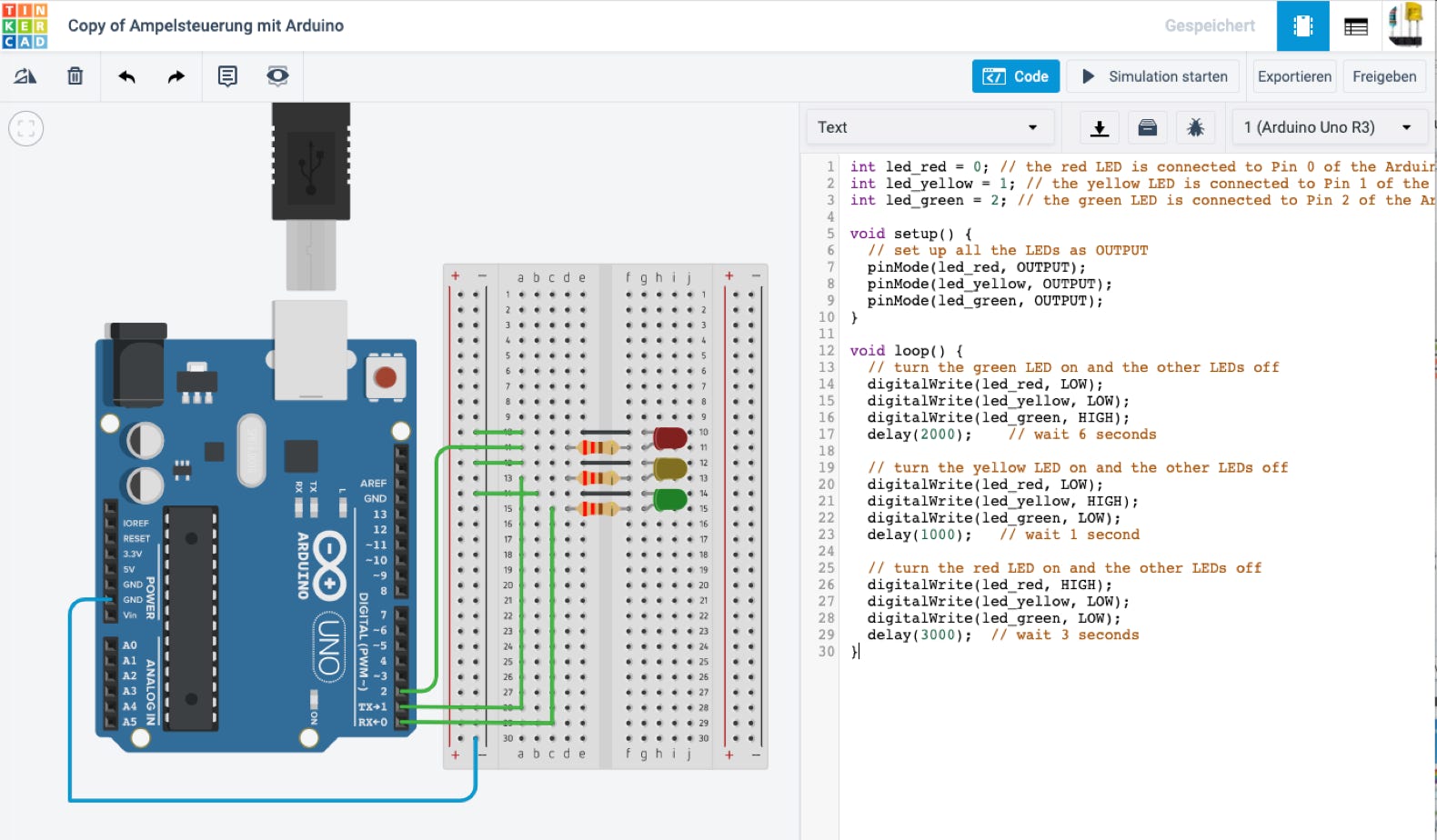This screenshot has width=1437, height=840.
Task: Undo last action with back arrow
Action: click(x=126, y=76)
